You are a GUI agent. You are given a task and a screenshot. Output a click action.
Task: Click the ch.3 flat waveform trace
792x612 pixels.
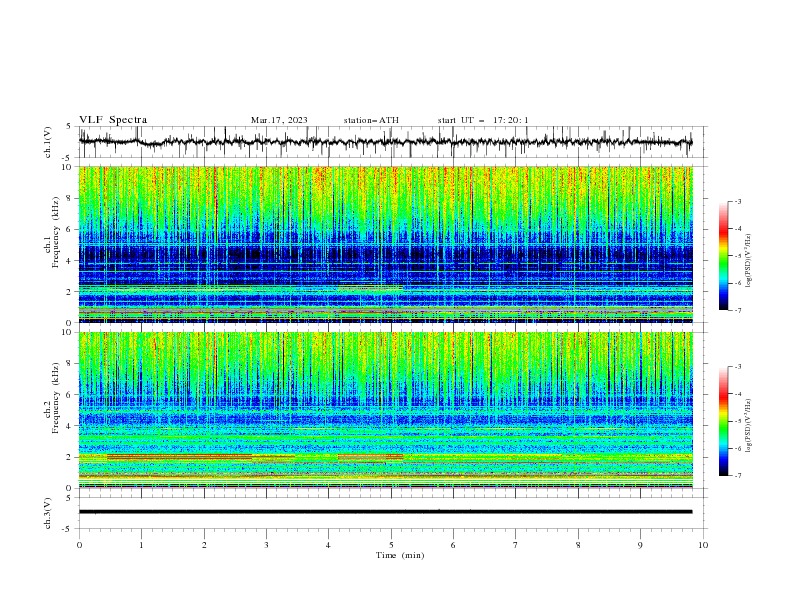click(386, 512)
